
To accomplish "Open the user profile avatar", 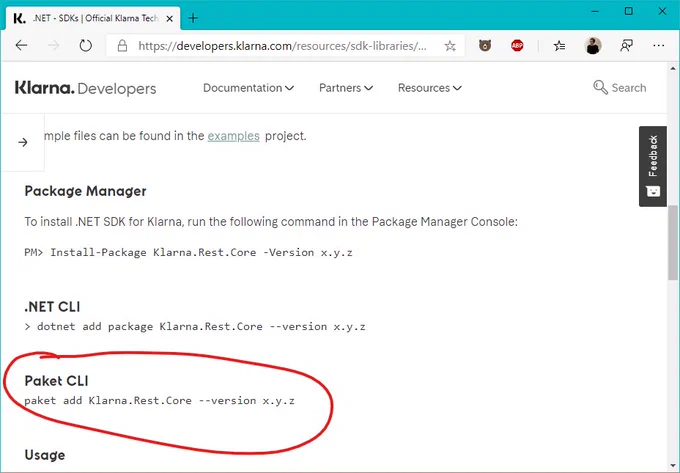I will coord(592,45).
